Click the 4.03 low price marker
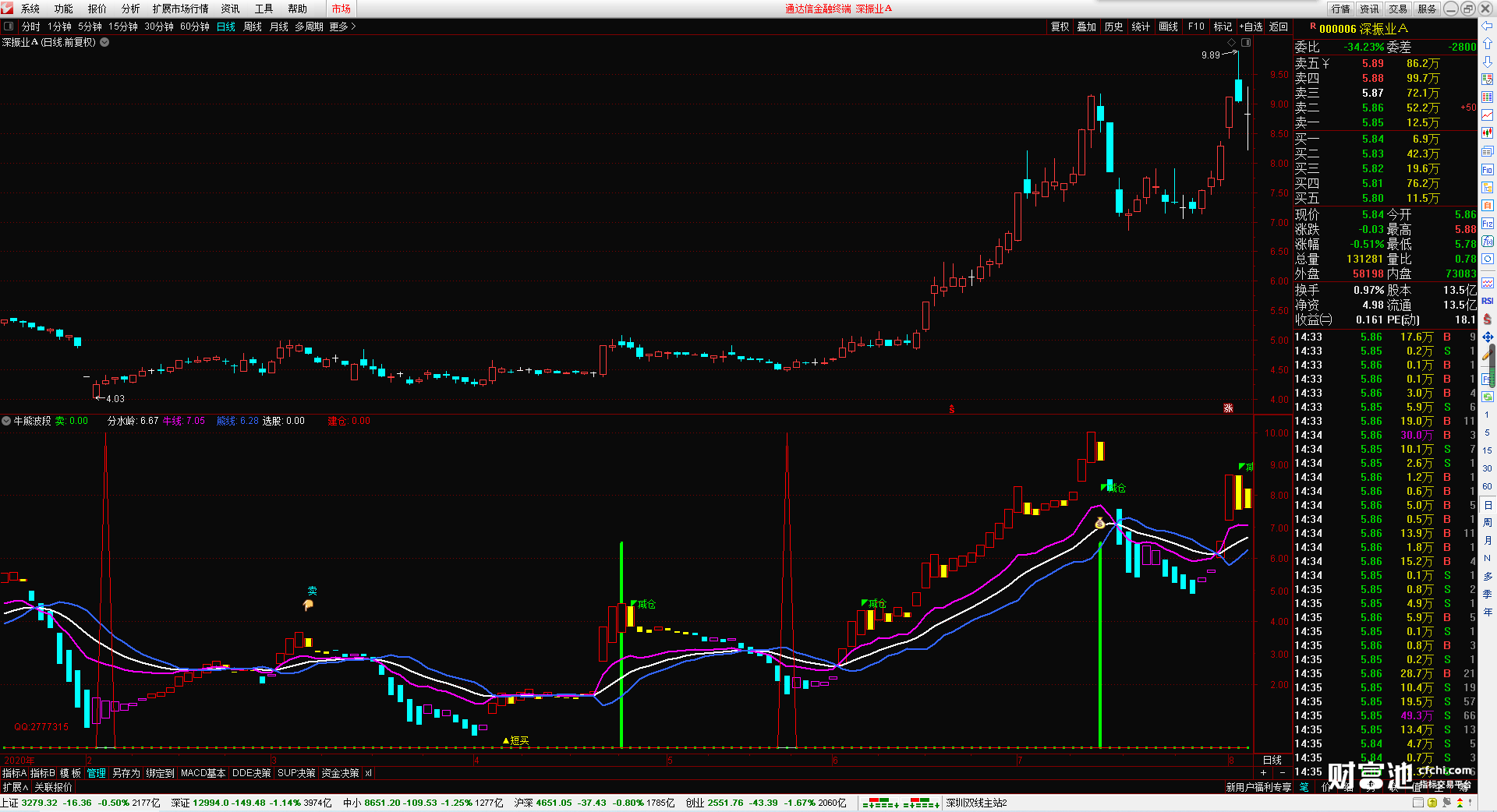Viewport: 1497px width, 812px height. (x=115, y=398)
